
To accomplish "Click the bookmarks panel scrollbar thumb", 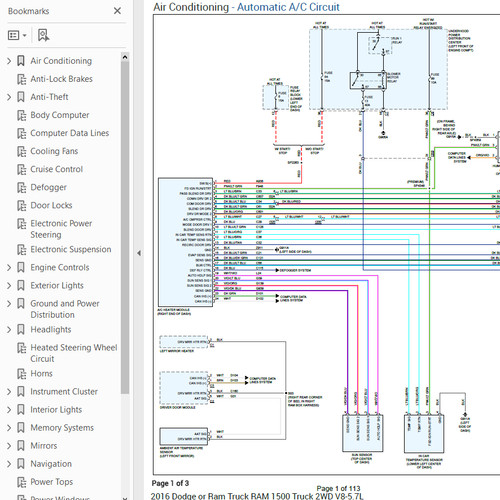I will coord(125,227).
